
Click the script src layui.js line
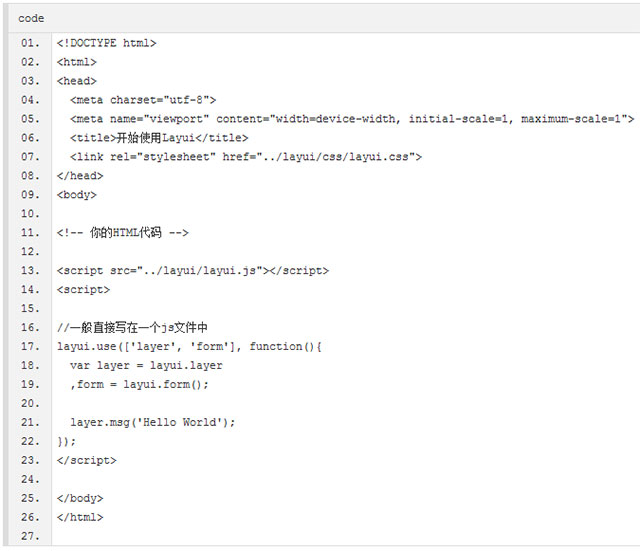pyautogui.click(x=192, y=271)
